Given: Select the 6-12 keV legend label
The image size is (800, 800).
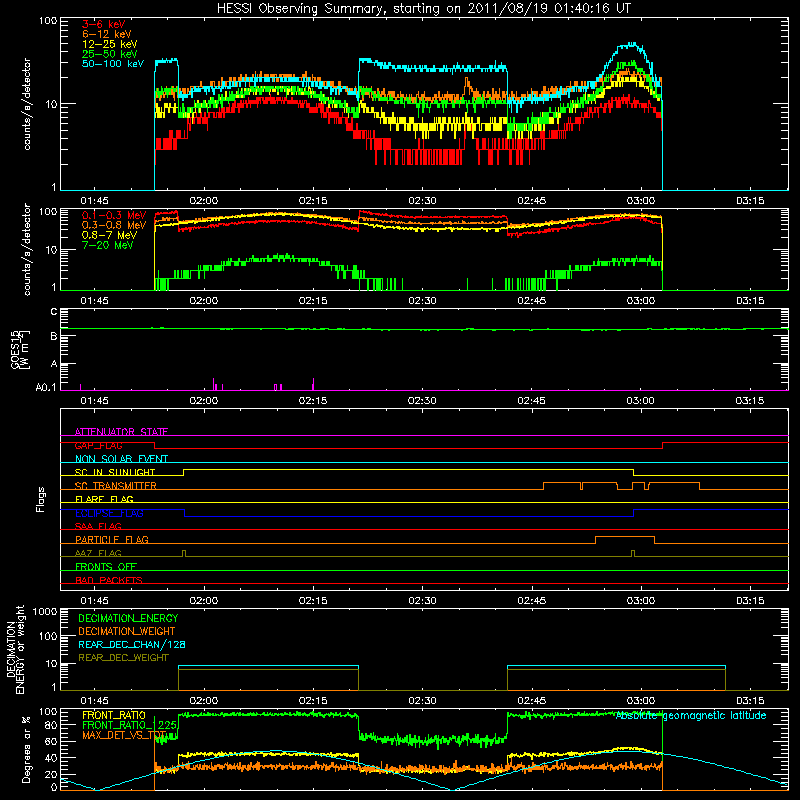Looking at the screenshot, I should pyautogui.click(x=106, y=34).
